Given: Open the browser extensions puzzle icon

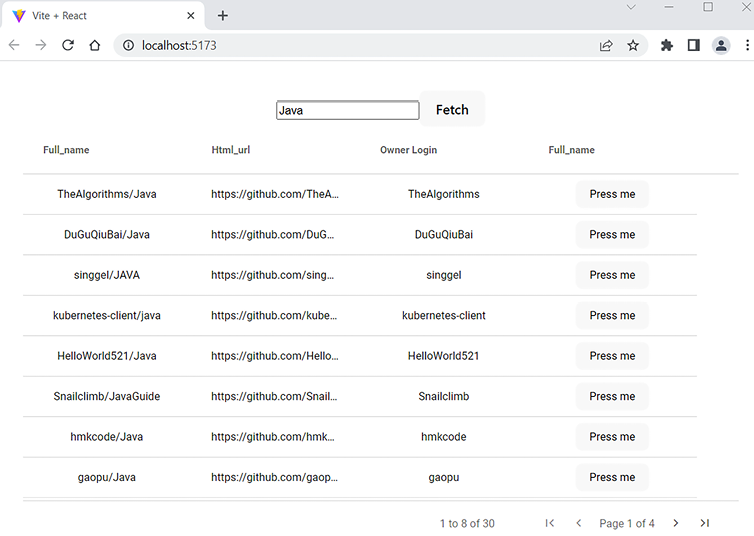Looking at the screenshot, I should coord(667,45).
